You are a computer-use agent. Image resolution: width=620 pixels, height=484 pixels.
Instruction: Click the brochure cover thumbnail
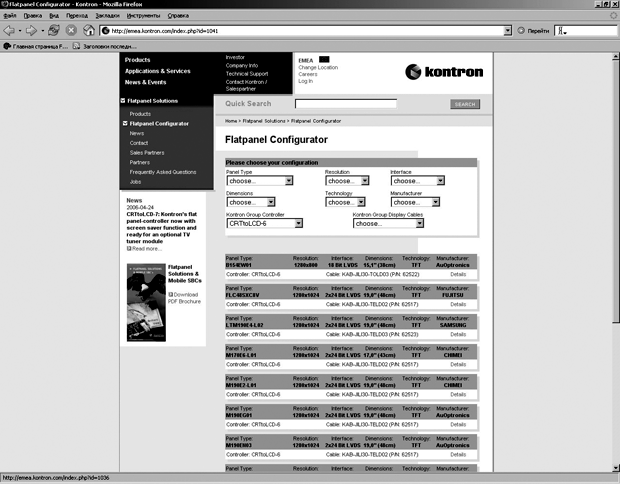click(146, 302)
